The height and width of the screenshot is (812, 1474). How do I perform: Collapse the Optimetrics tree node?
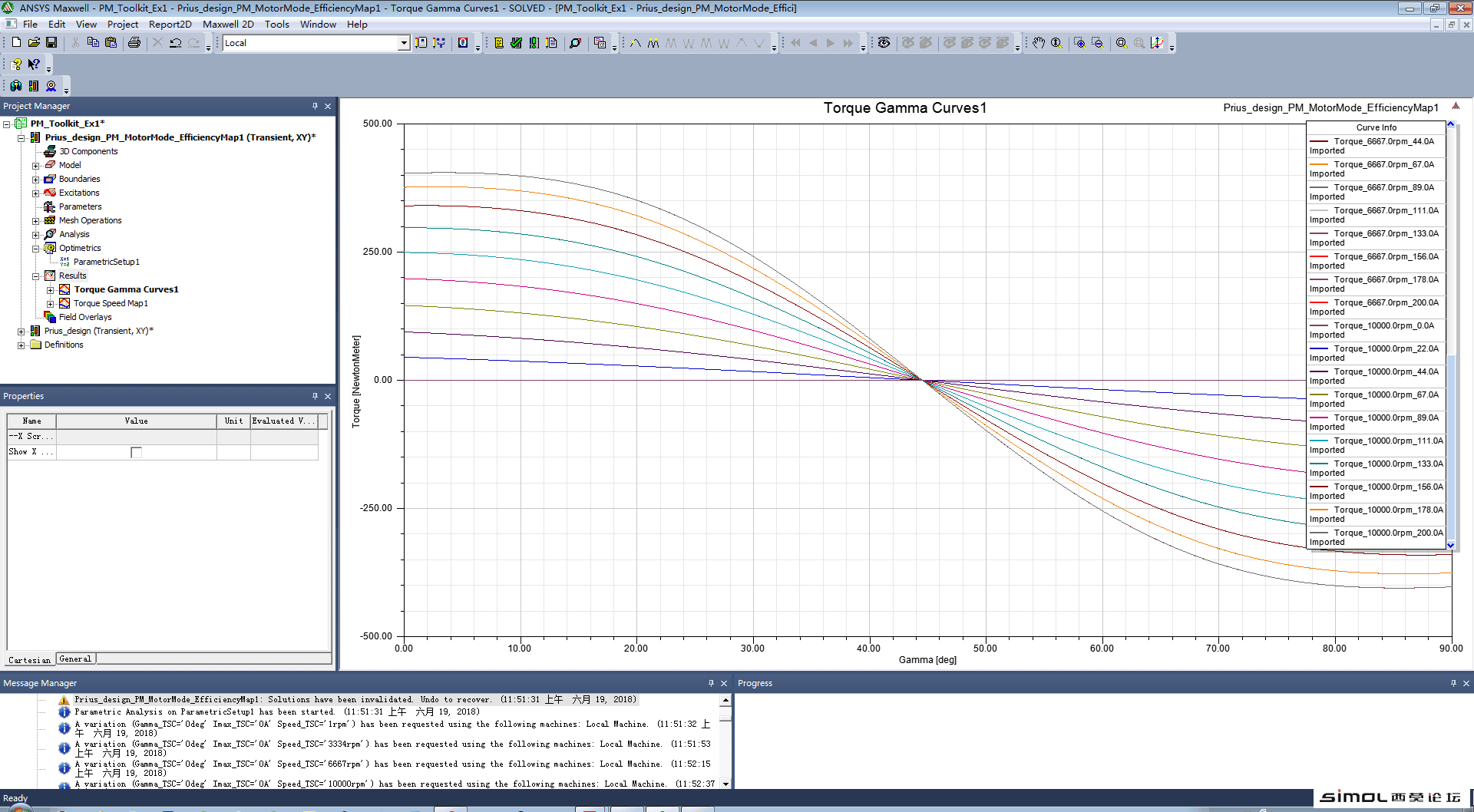click(x=35, y=249)
